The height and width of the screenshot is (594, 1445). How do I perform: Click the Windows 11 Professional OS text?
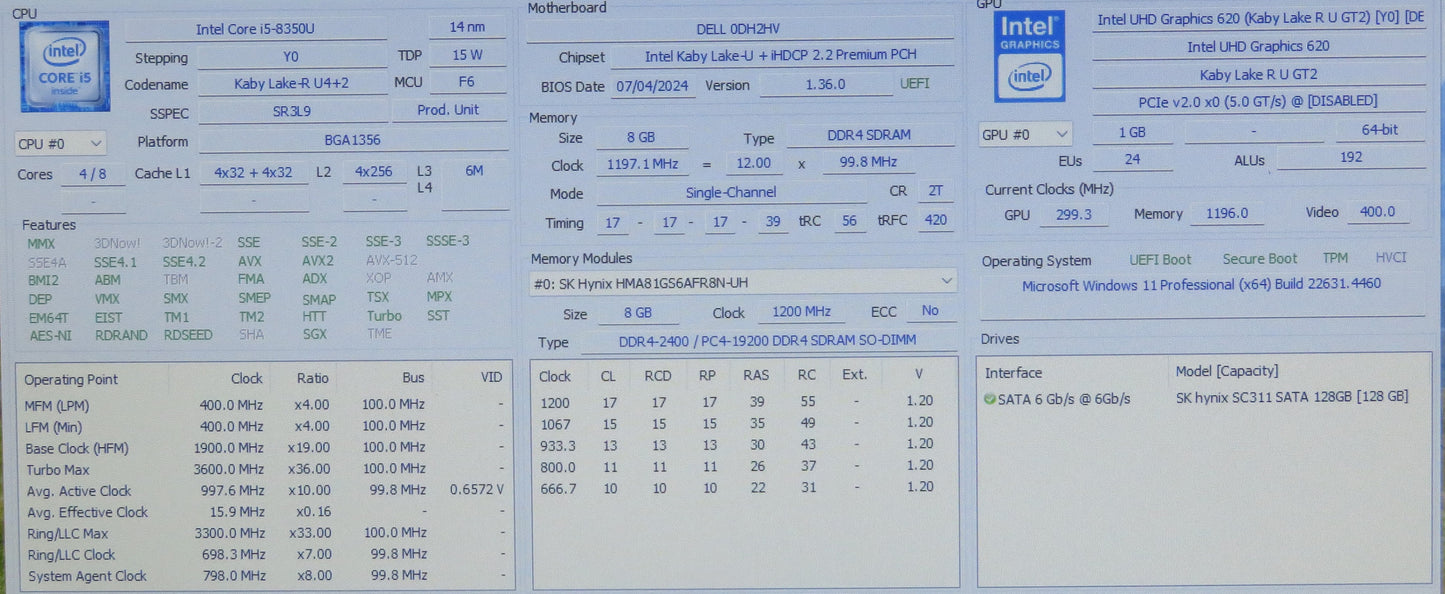(x=1201, y=285)
